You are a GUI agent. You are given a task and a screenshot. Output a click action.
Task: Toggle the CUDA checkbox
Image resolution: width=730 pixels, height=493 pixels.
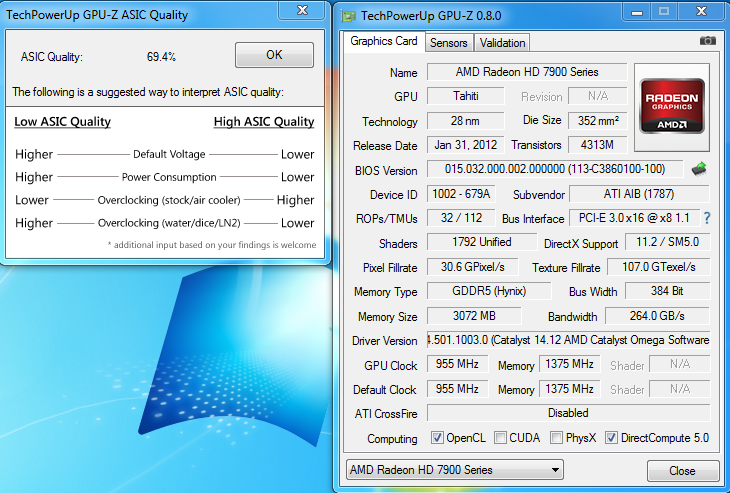point(500,438)
